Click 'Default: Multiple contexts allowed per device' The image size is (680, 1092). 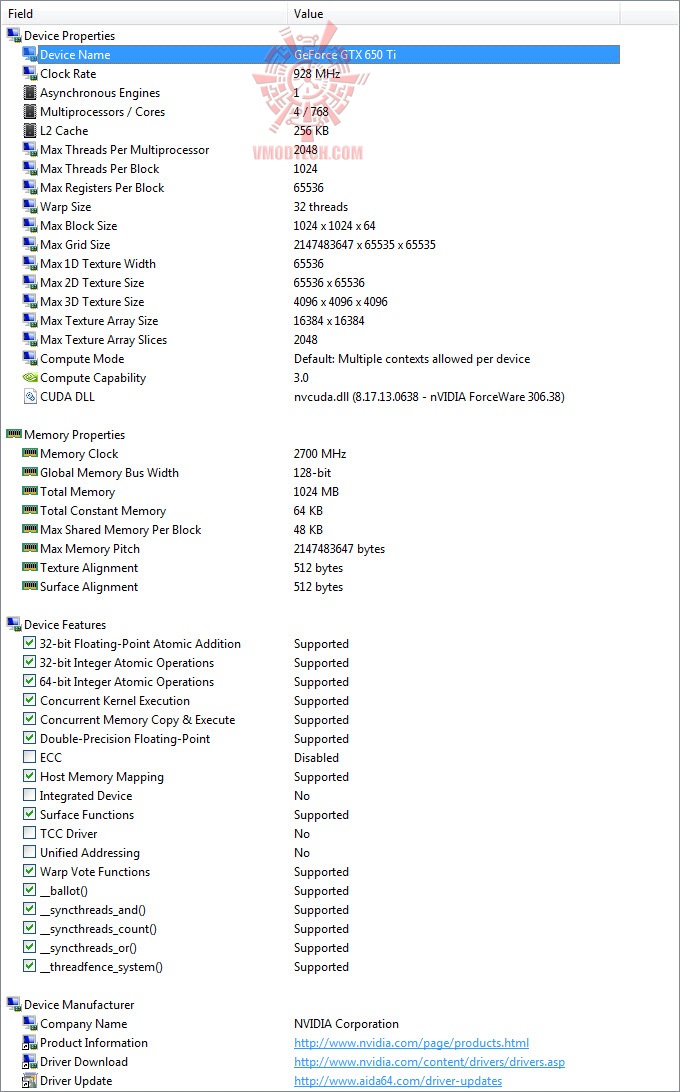pos(412,359)
